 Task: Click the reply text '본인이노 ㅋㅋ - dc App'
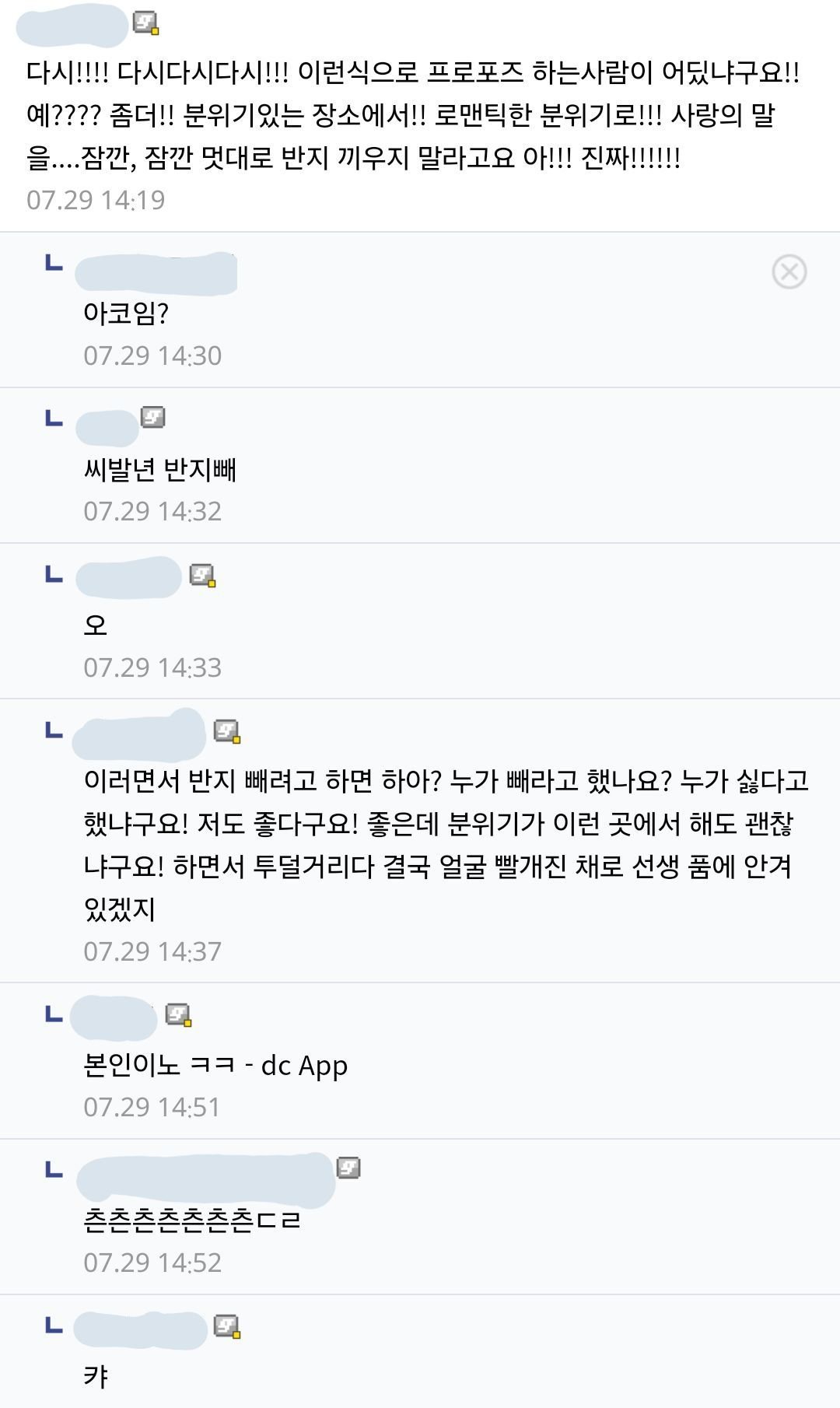(x=215, y=1065)
